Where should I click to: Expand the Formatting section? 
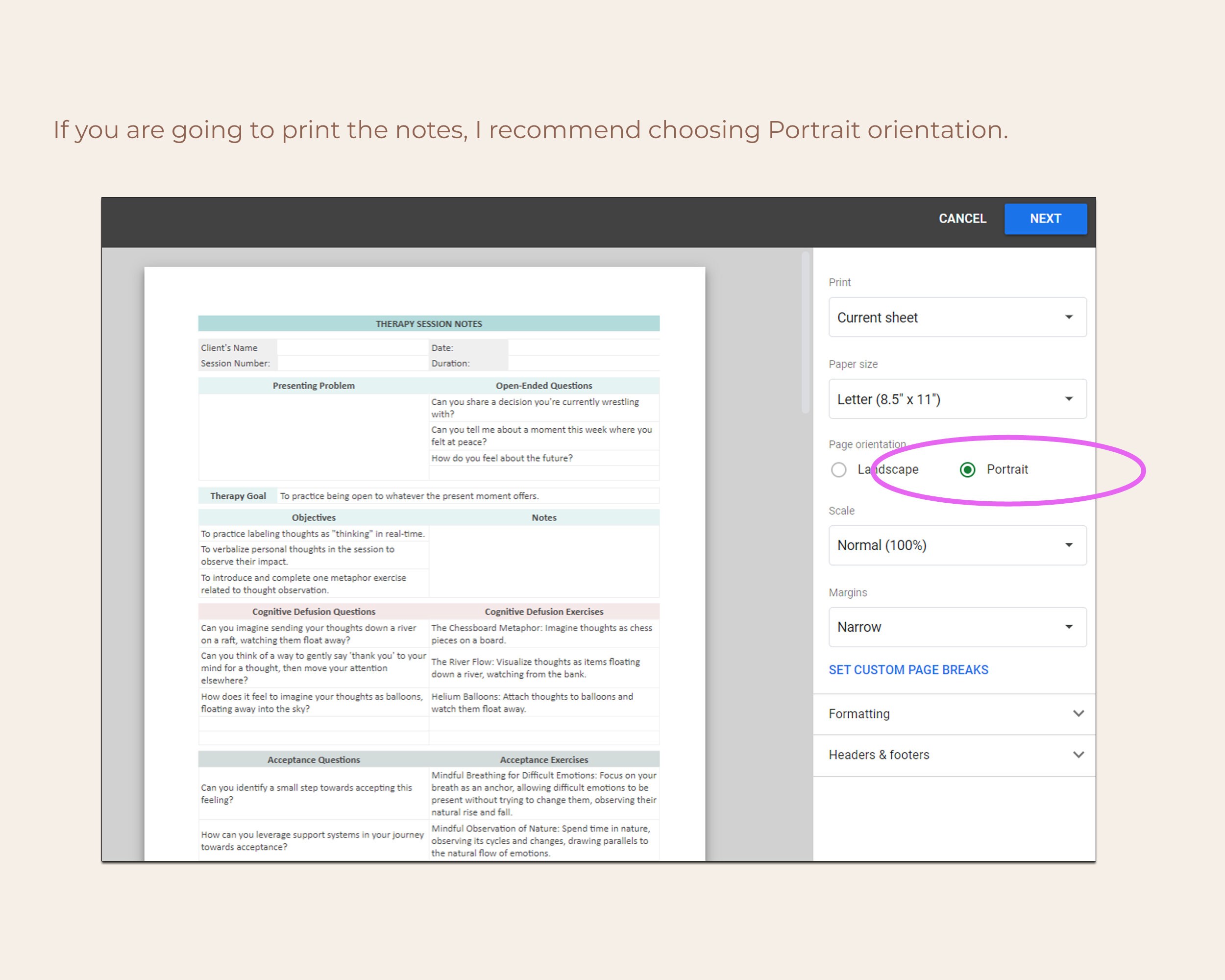(x=955, y=713)
